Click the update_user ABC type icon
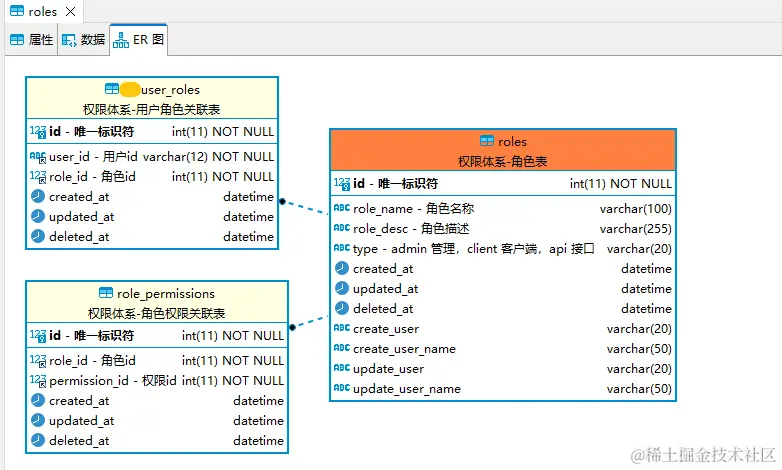The width and height of the screenshot is (782, 470). [342, 368]
